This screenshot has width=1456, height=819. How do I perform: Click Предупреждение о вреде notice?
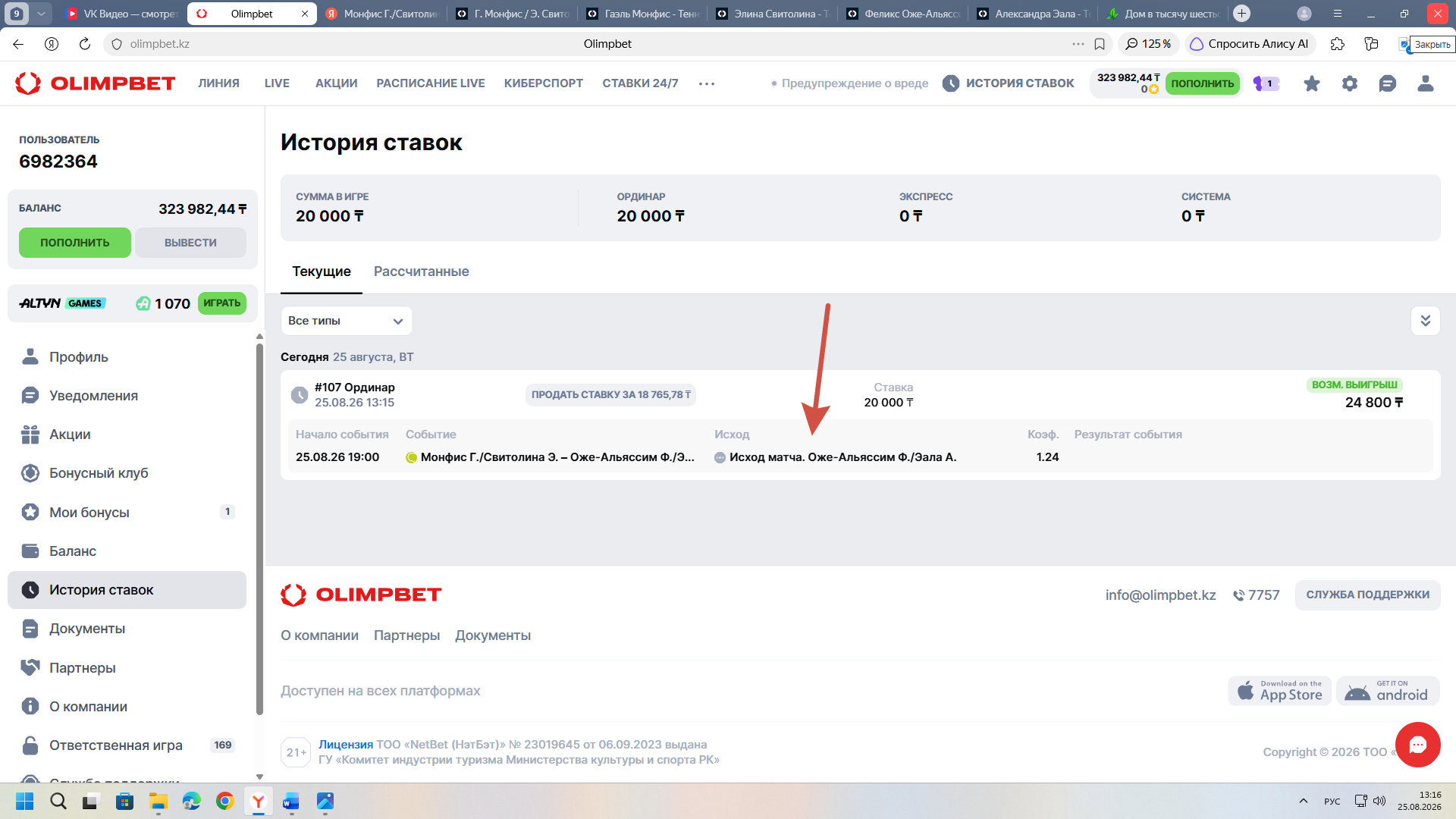(849, 83)
